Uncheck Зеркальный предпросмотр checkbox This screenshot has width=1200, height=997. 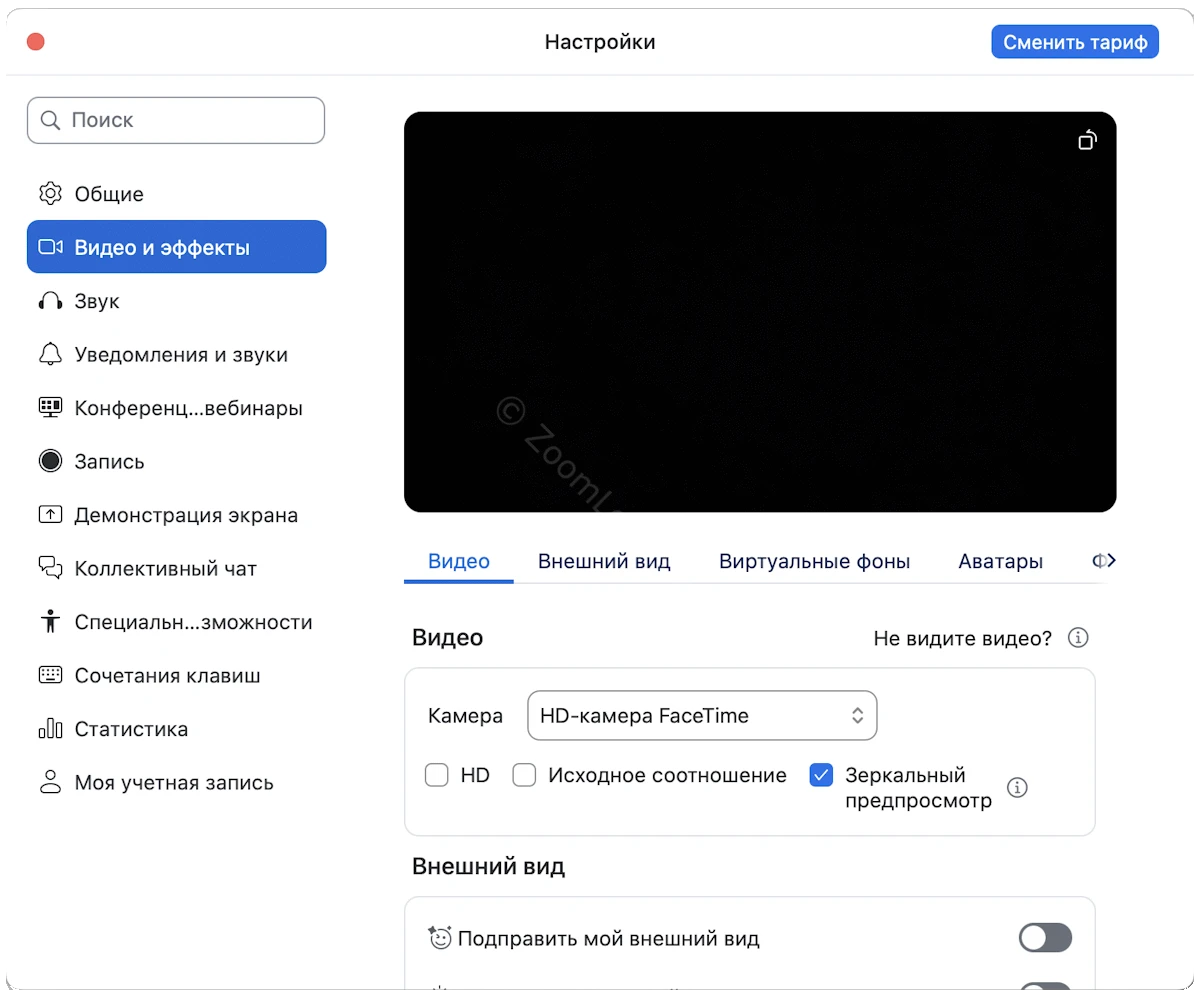click(x=821, y=775)
